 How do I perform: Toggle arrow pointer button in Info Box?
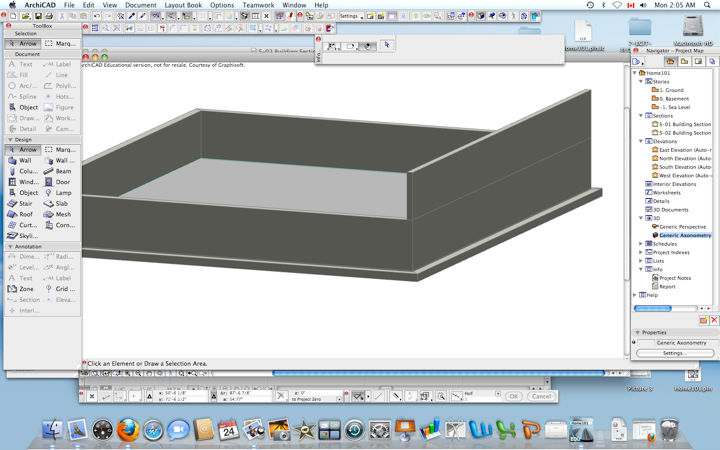[387, 45]
